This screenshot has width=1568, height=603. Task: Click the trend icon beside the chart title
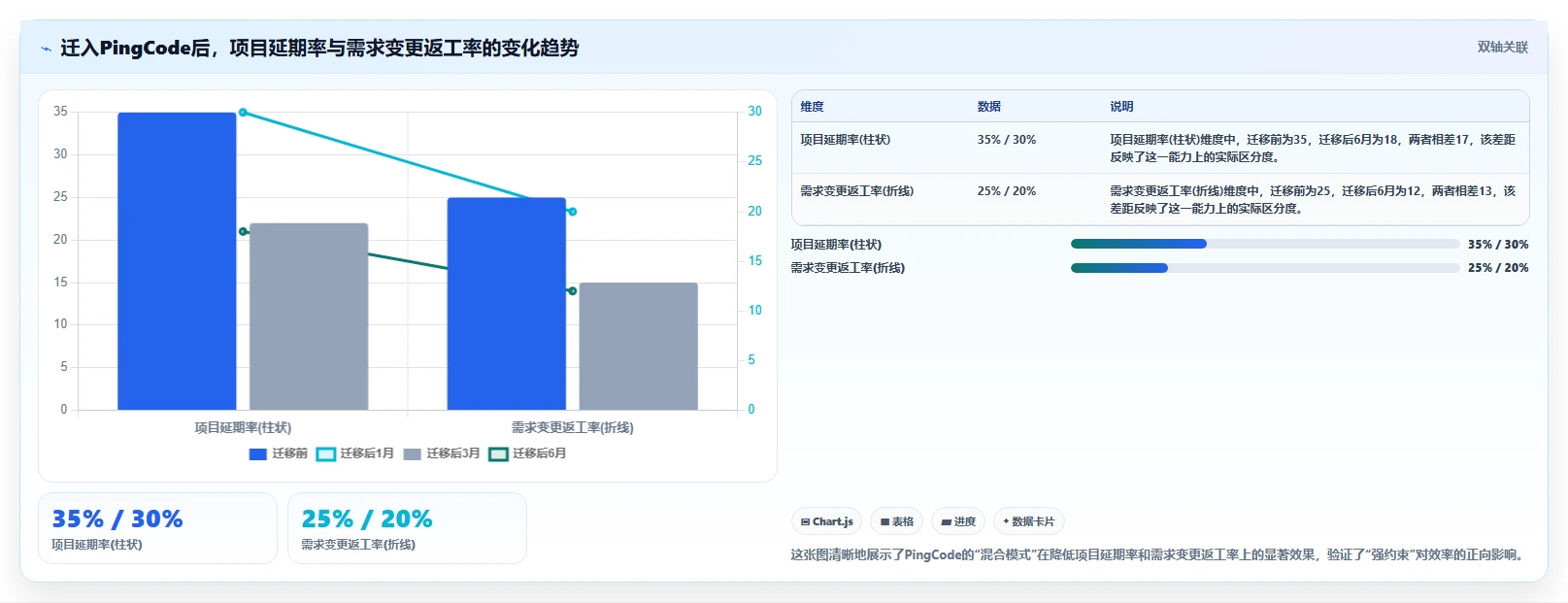click(46, 49)
